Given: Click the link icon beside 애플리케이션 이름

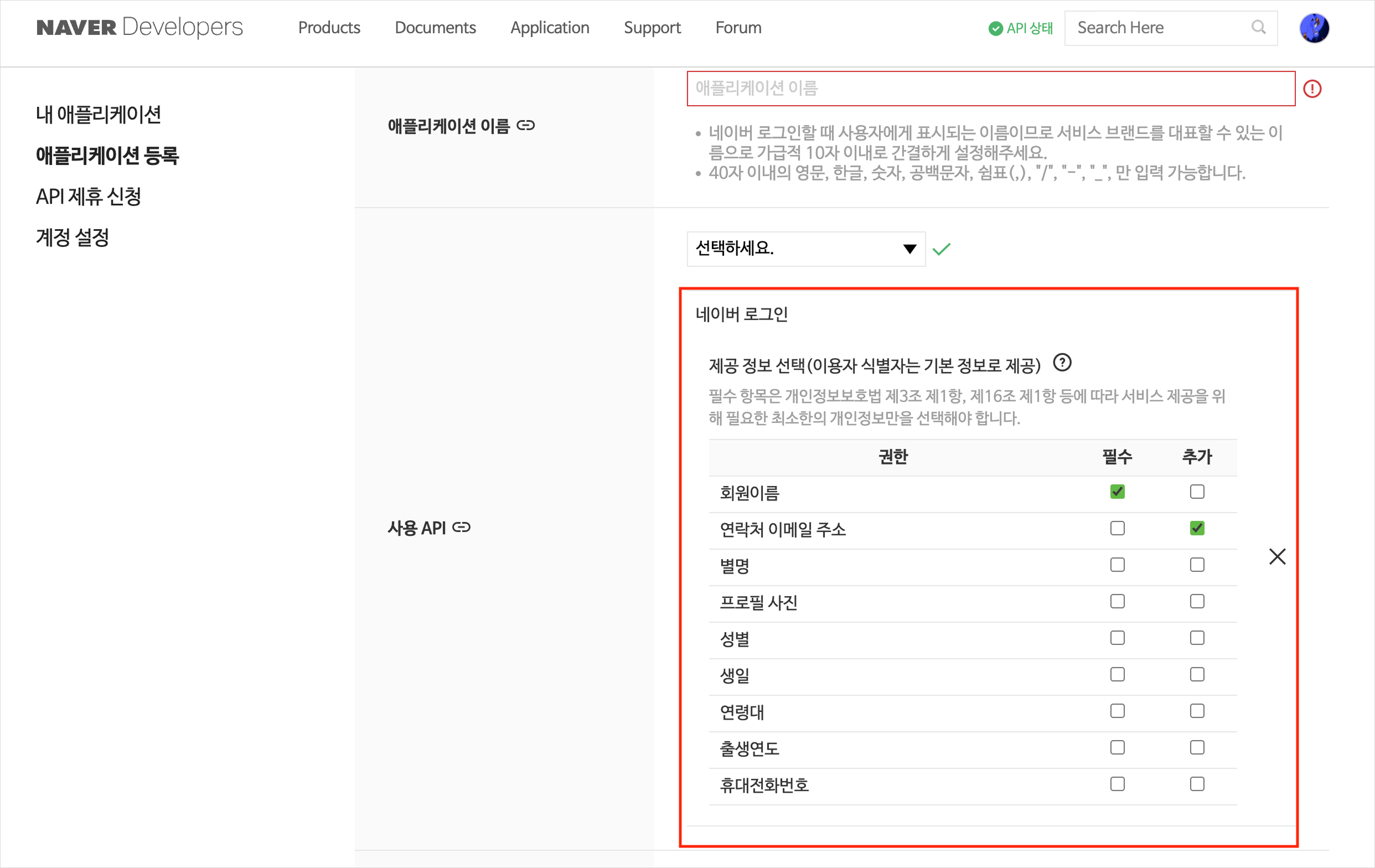Looking at the screenshot, I should coord(527,126).
